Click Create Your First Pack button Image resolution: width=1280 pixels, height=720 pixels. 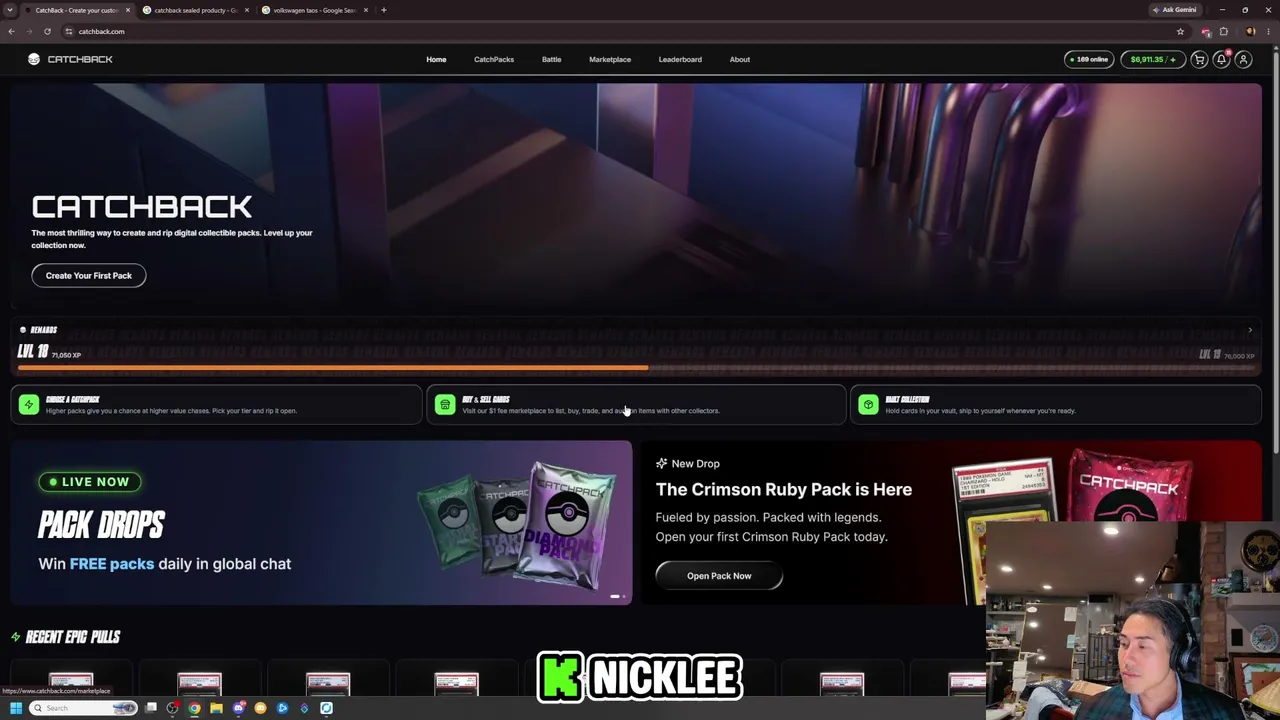89,275
